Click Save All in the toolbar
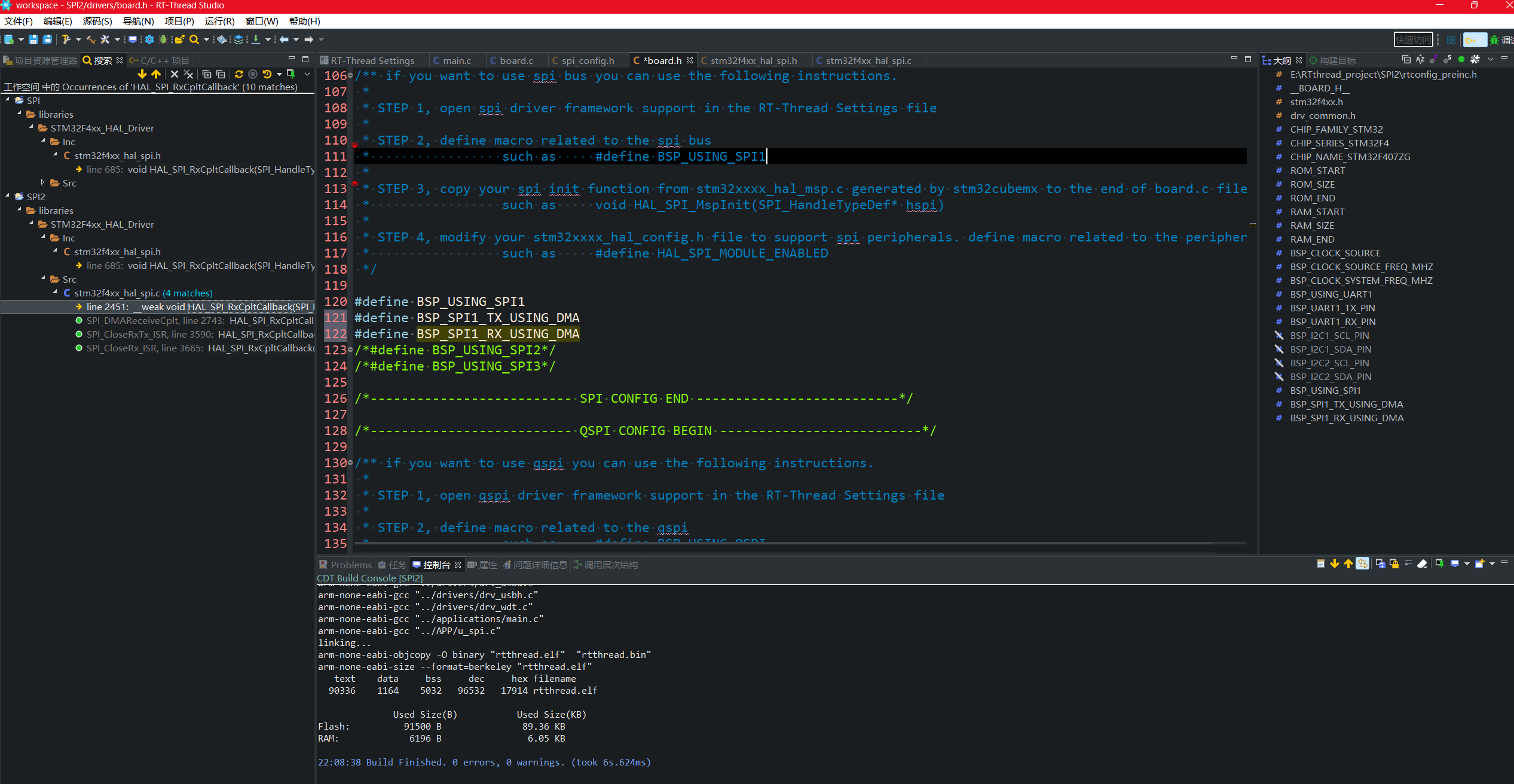The image size is (1514, 784). (x=47, y=39)
